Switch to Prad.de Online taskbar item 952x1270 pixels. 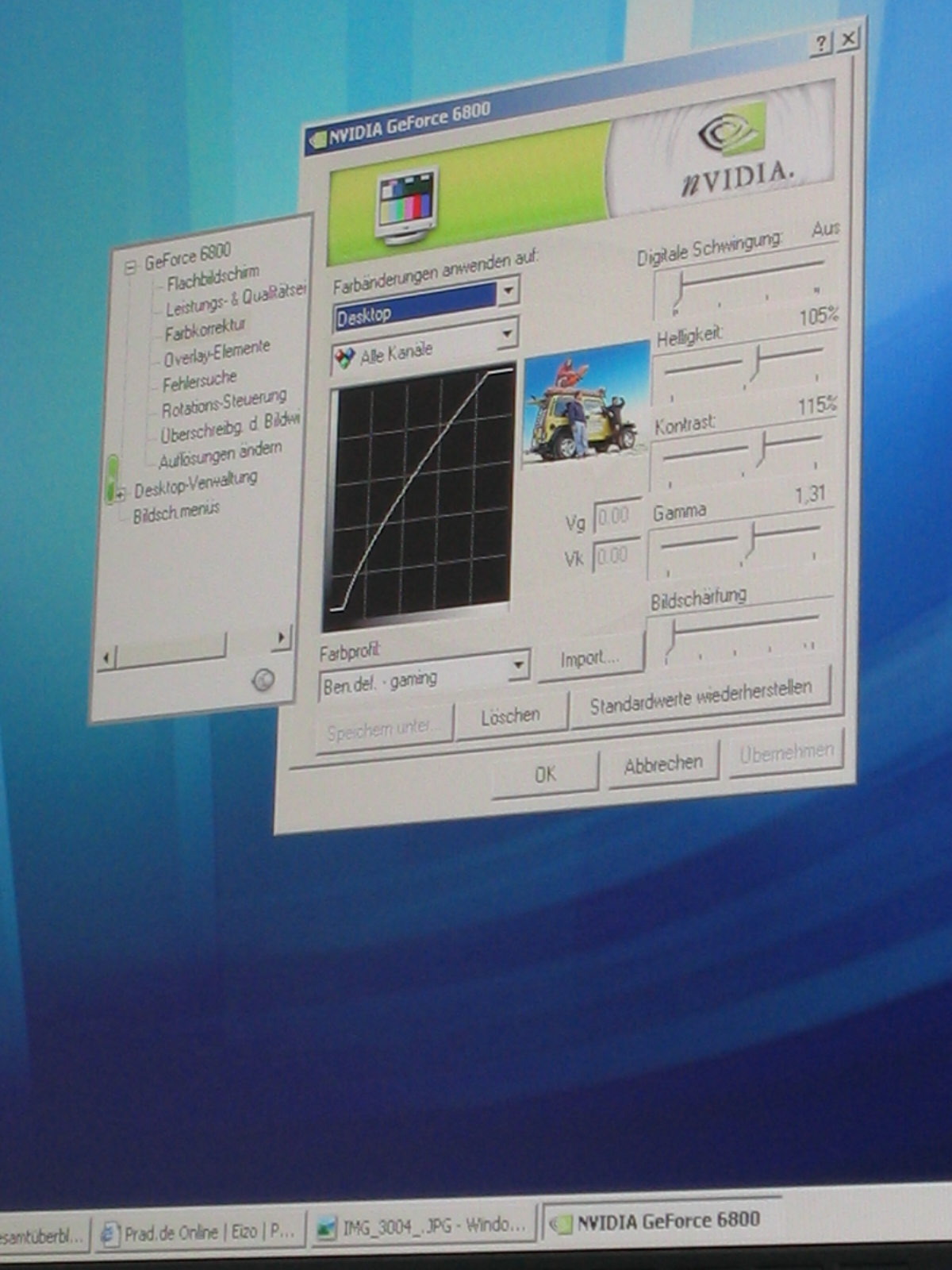coord(199,1233)
